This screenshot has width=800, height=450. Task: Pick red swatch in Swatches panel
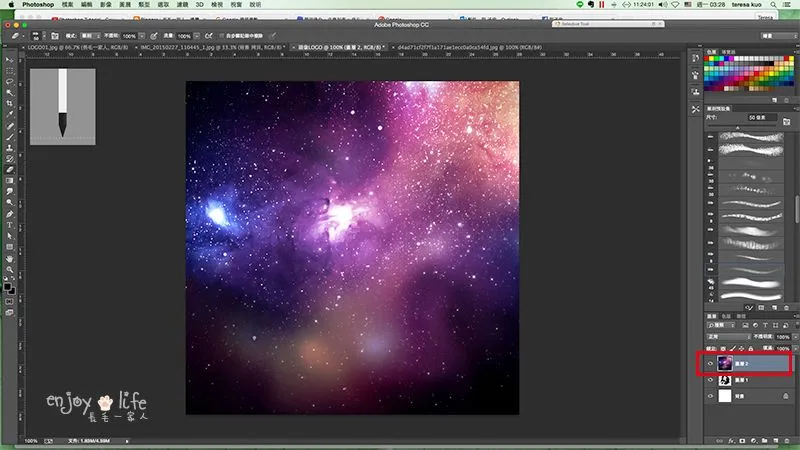(x=707, y=59)
